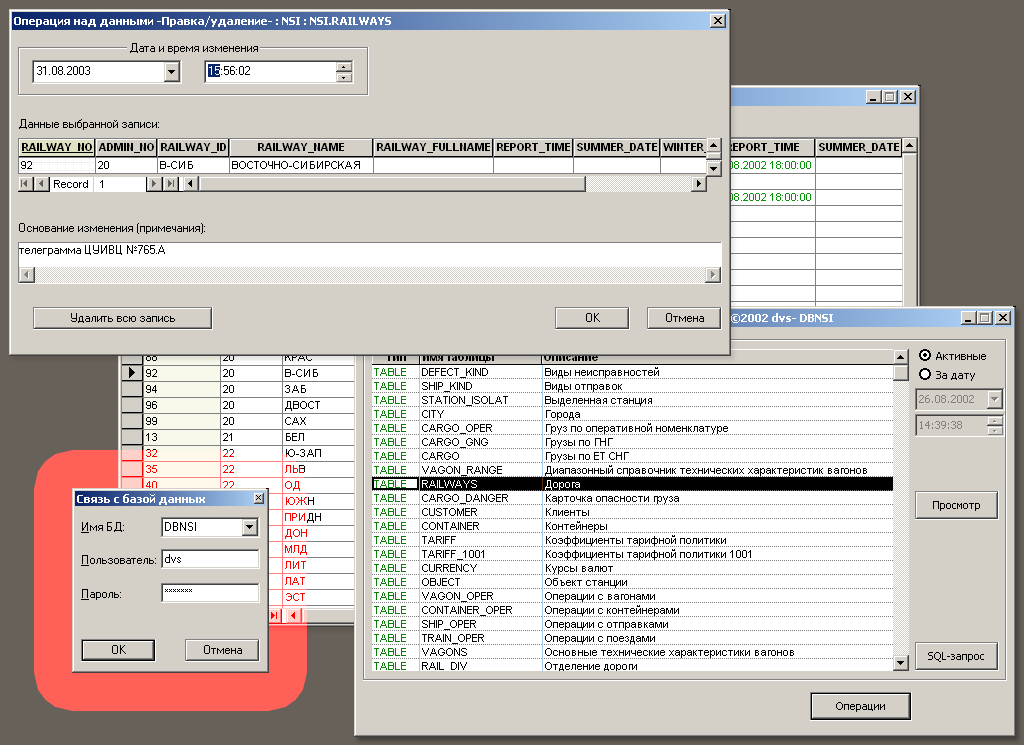The height and width of the screenshot is (745, 1024).
Task: Click the RAILWAY_ID column header
Action: [193, 147]
